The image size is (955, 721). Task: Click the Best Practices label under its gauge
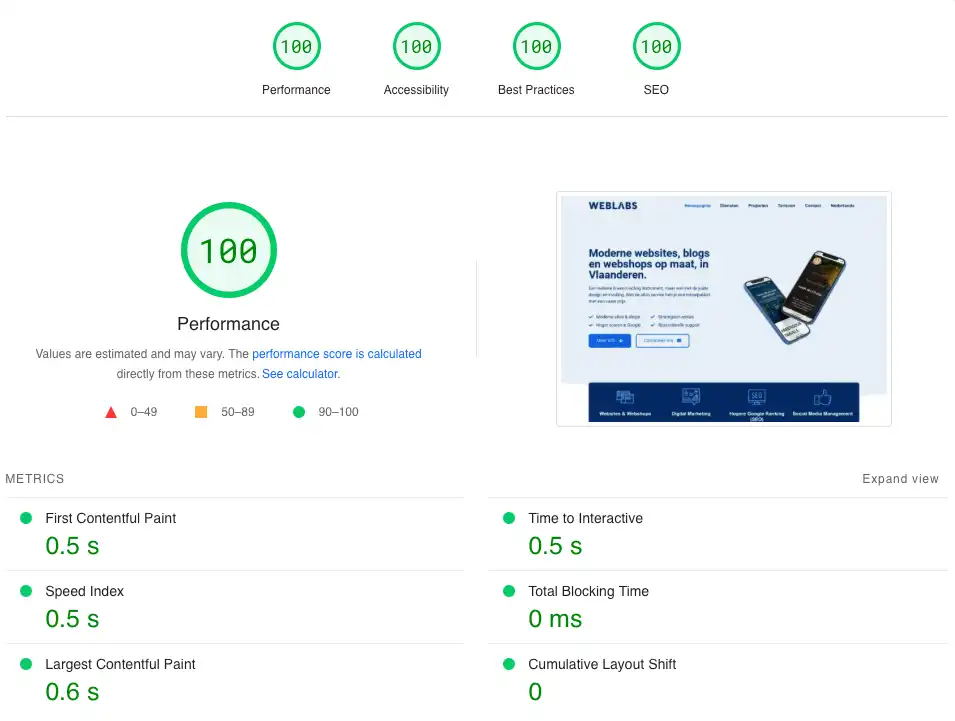click(x=536, y=90)
